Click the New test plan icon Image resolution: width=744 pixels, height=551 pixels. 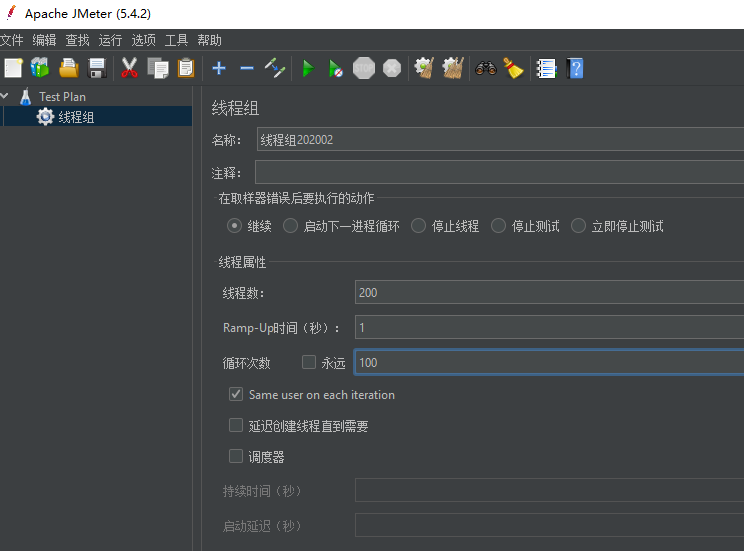pyautogui.click(x=13, y=68)
